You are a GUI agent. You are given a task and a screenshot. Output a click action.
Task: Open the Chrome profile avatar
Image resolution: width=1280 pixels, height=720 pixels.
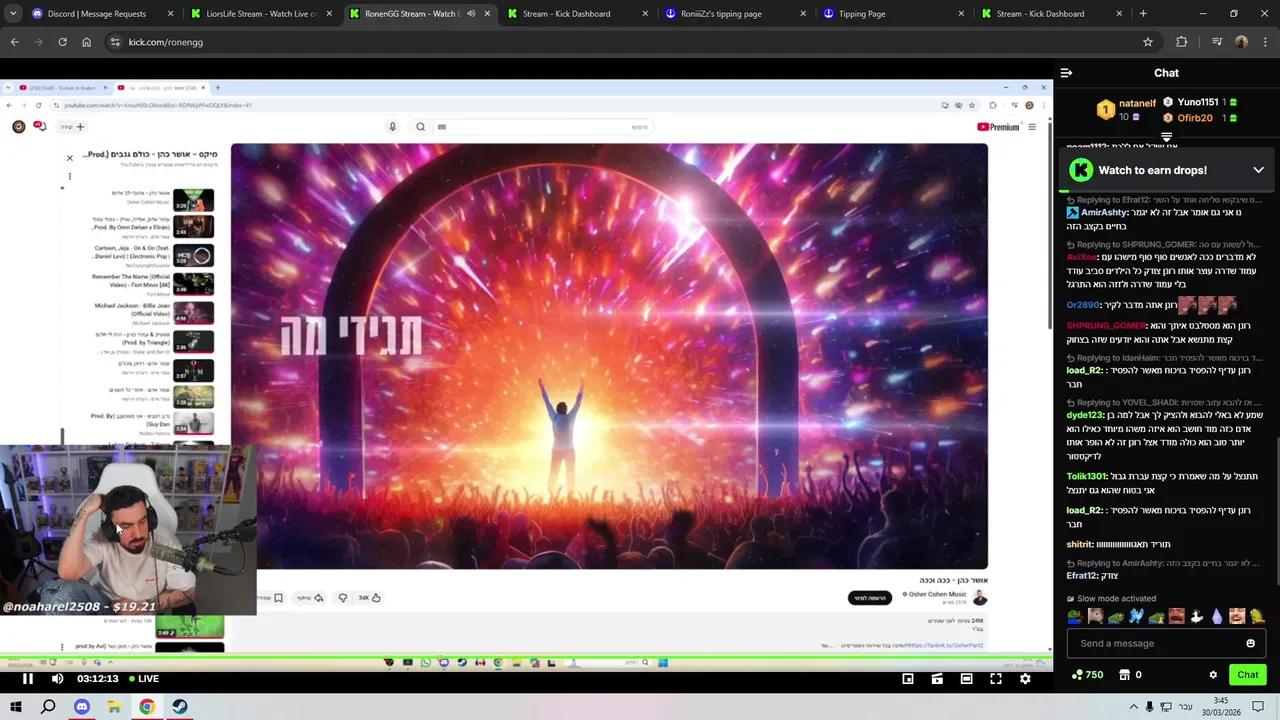[1241, 42]
